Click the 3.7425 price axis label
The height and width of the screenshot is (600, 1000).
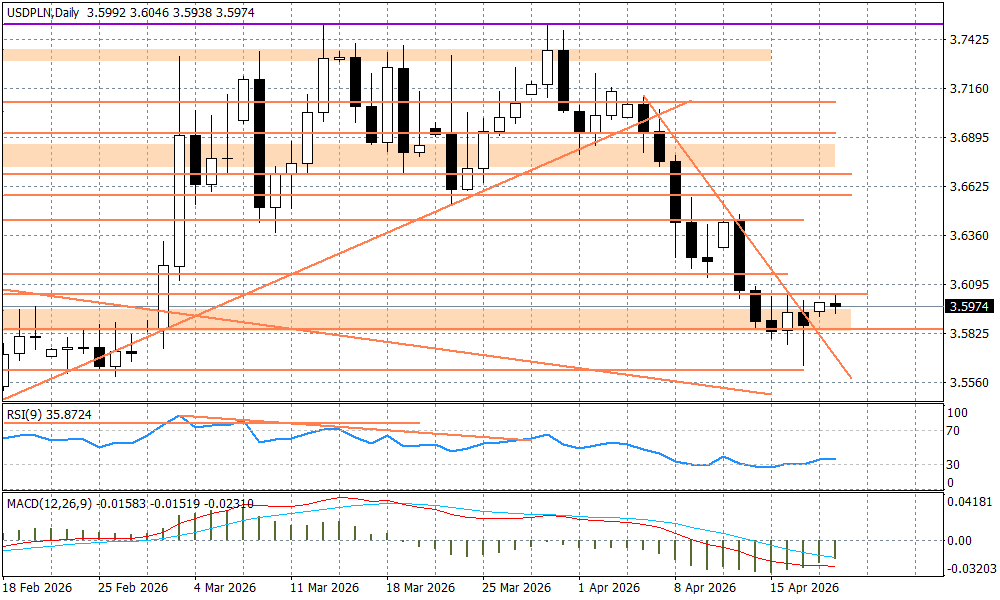(969, 40)
